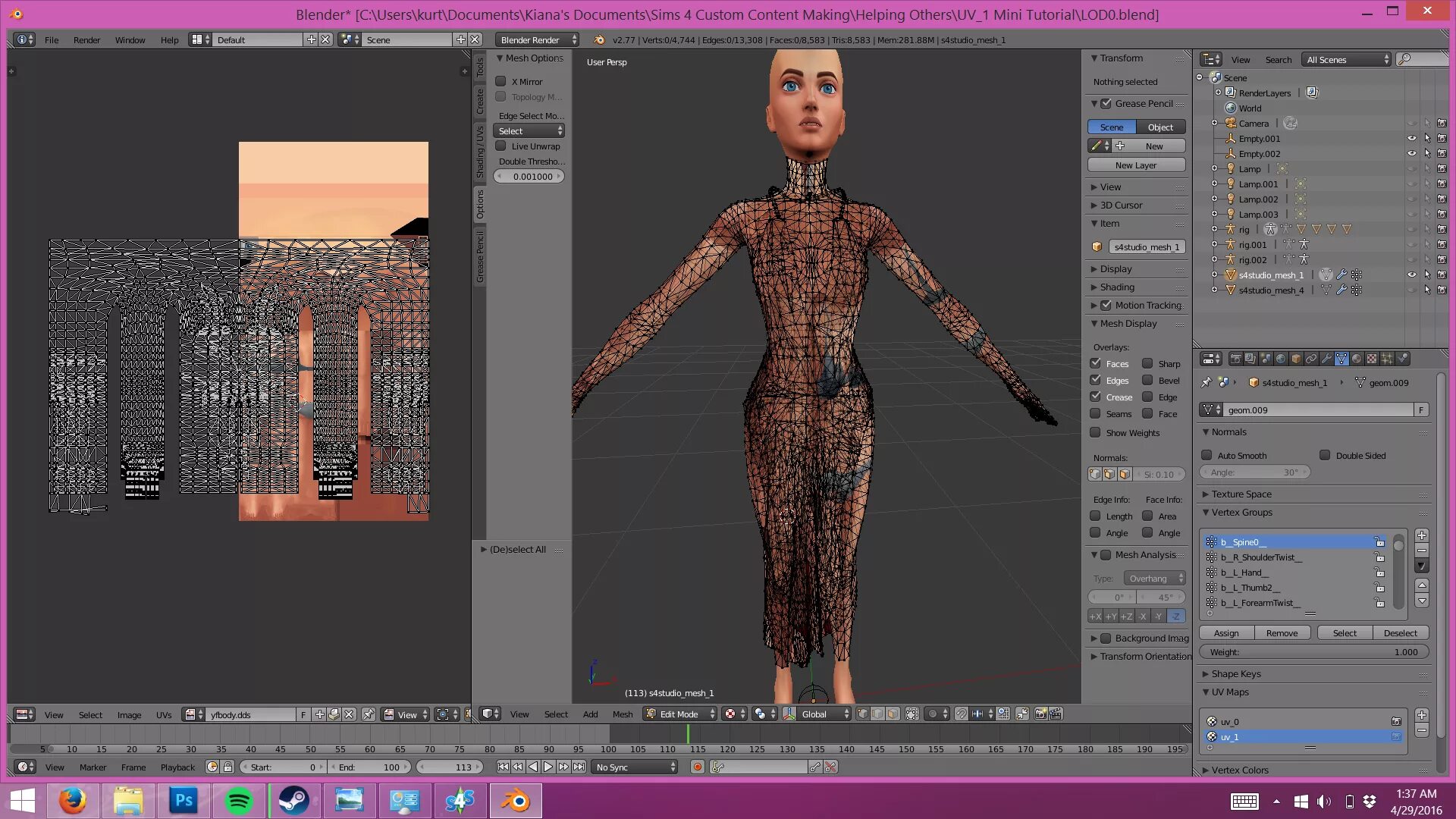Open Spotify from the Windows taskbar
Viewport: 1456px width, 819px height.
click(x=239, y=801)
